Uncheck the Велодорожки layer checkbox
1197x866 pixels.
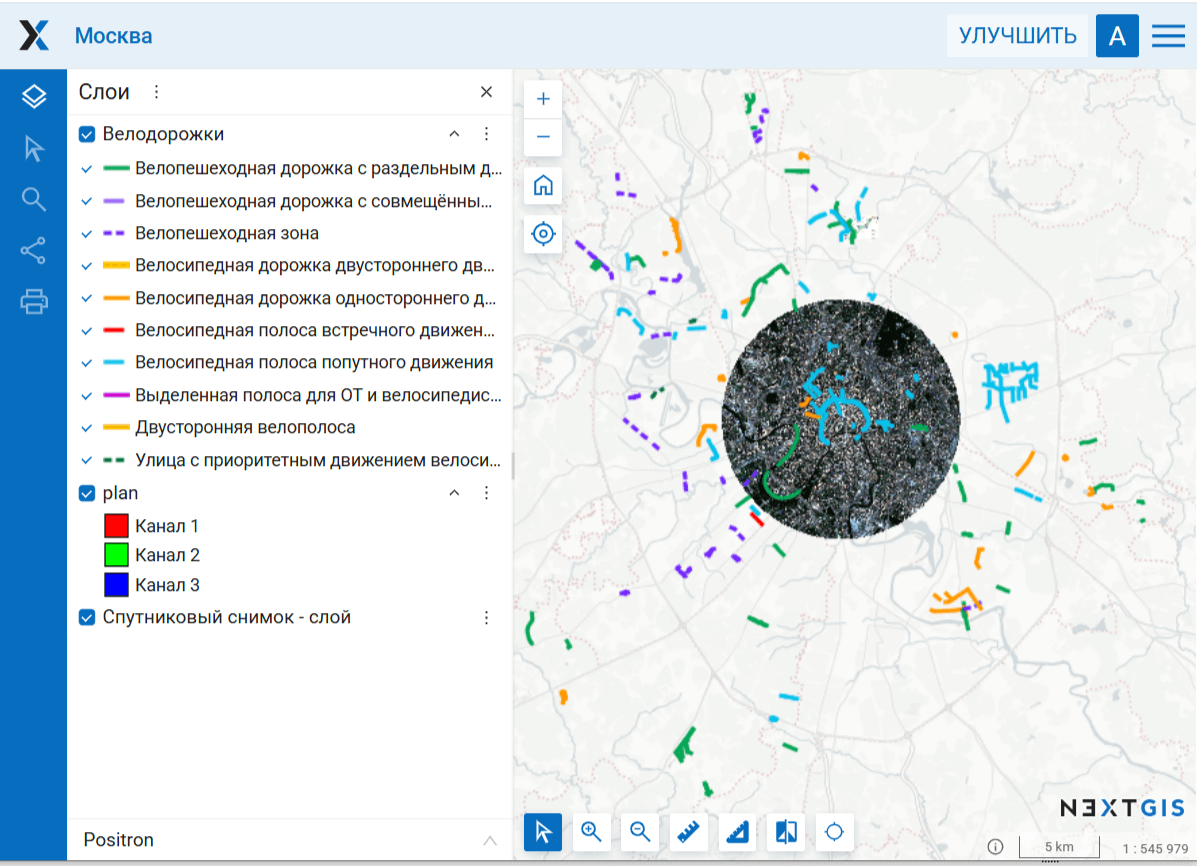[x=87, y=134]
